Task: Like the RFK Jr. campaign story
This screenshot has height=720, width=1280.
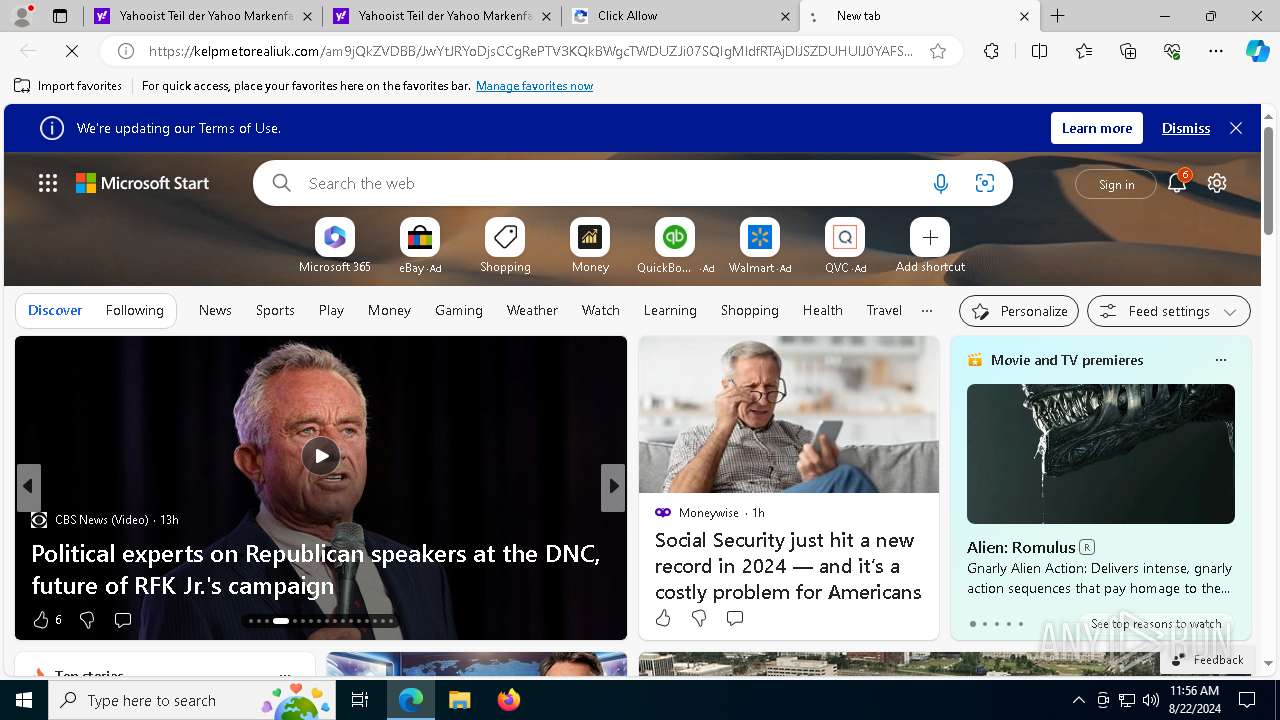Action: coord(42,620)
